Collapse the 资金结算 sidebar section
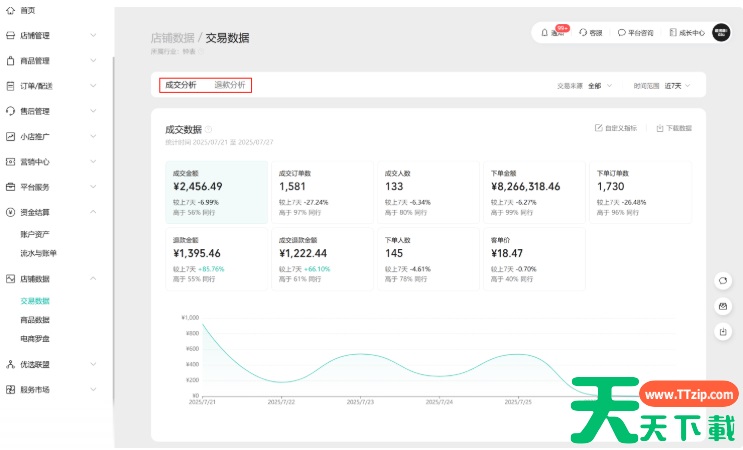 click(x=93, y=212)
